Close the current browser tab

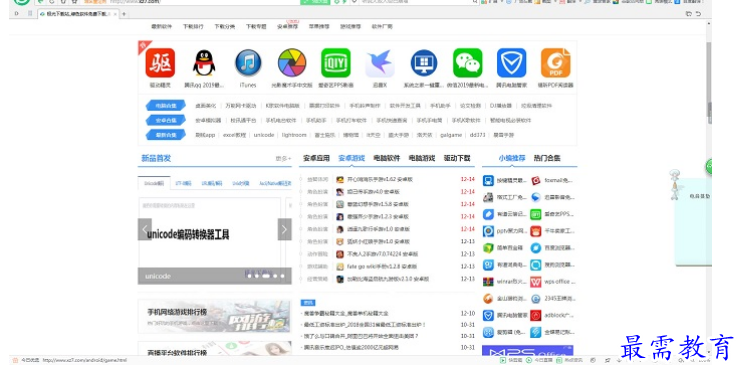click(x=115, y=14)
